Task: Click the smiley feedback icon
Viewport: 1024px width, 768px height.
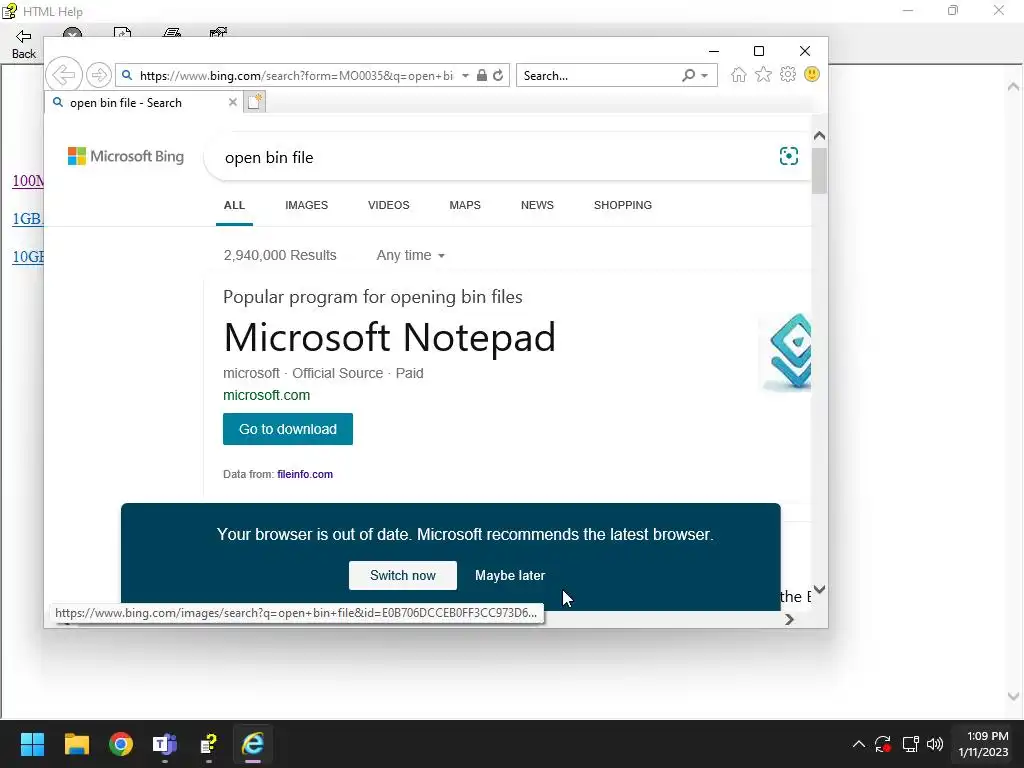Action: tap(812, 74)
